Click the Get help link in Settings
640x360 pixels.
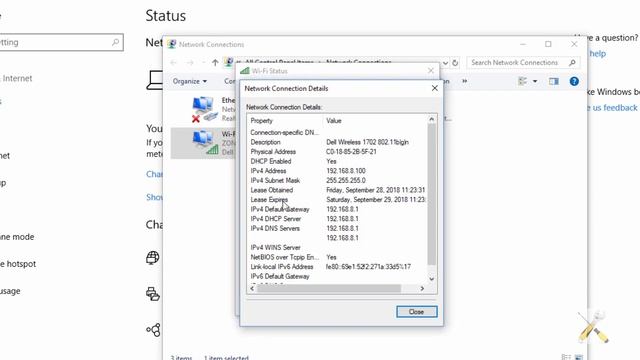coord(597,53)
